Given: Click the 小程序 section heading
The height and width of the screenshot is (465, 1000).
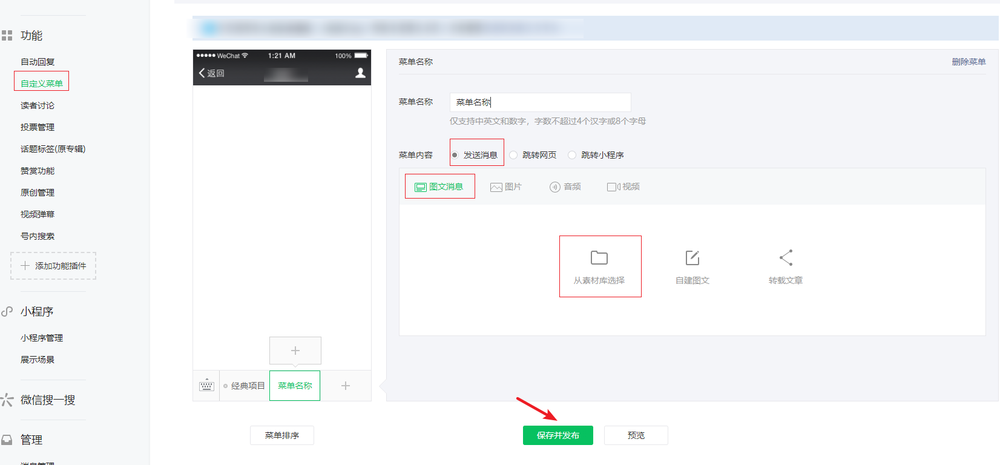Looking at the screenshot, I should [36, 312].
